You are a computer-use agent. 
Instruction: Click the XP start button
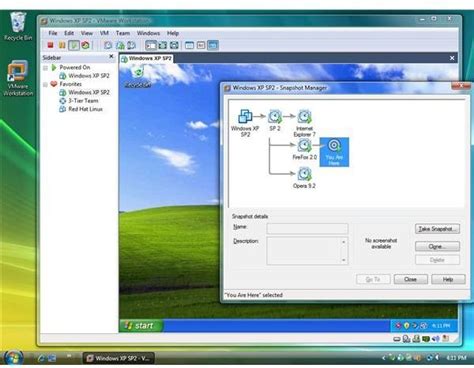(141, 326)
